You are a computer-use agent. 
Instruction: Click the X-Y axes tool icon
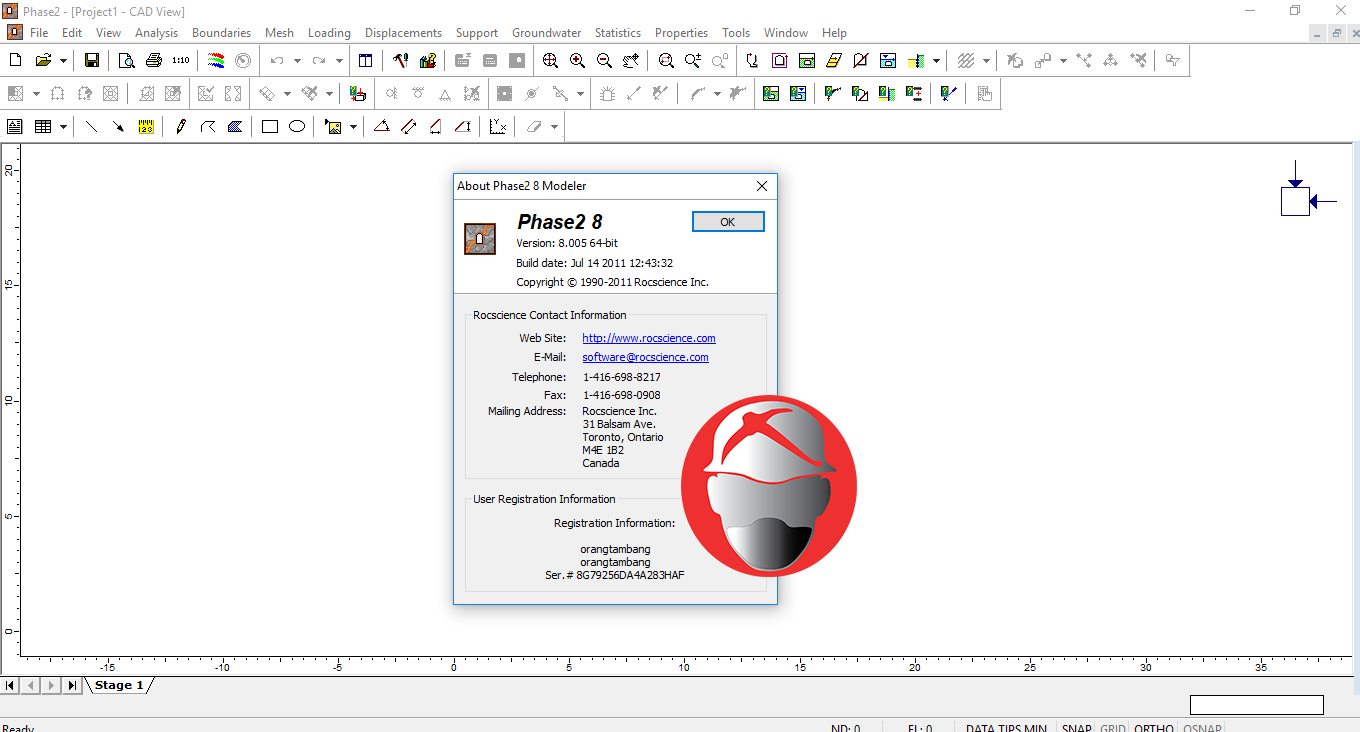(498, 127)
